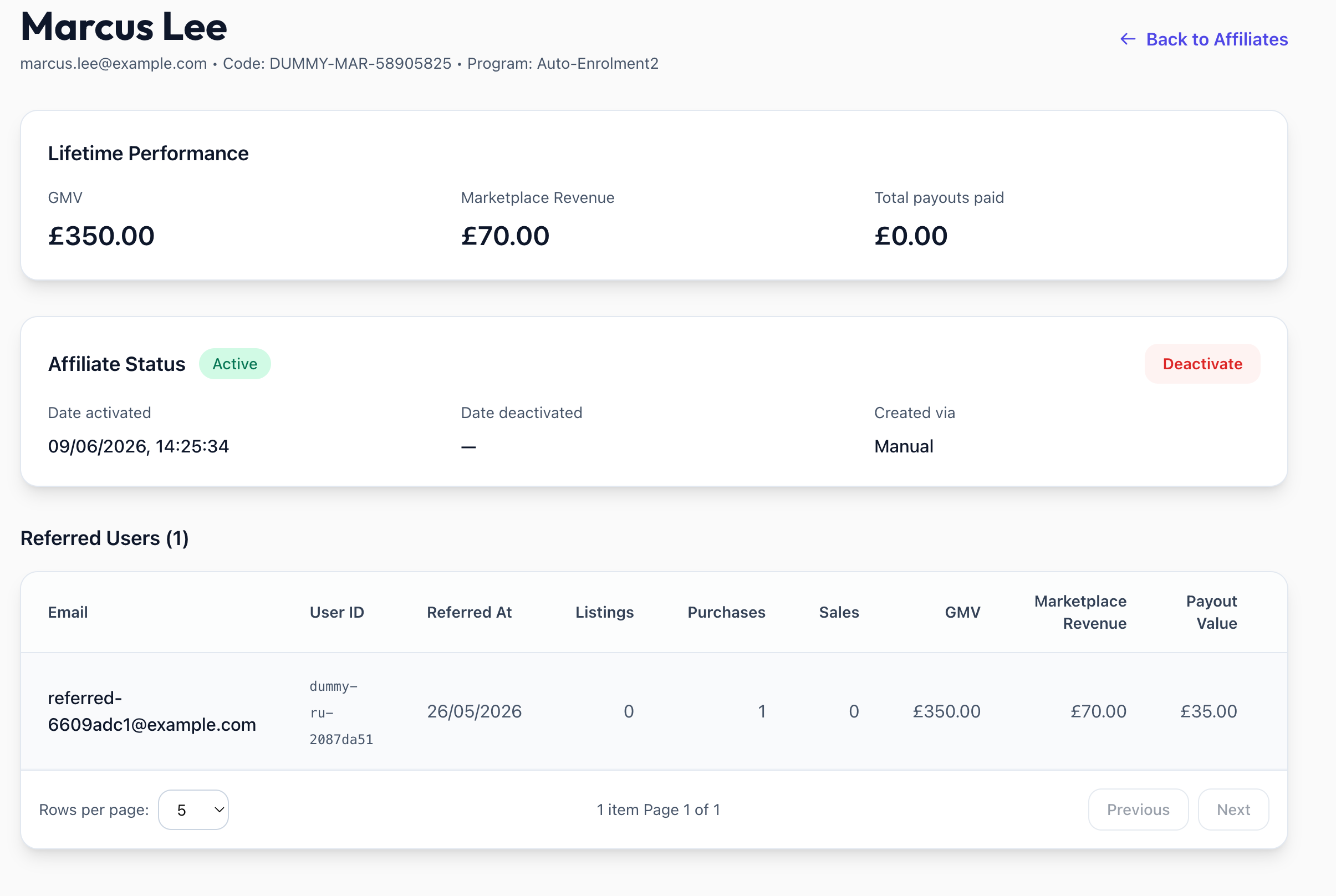The height and width of the screenshot is (896, 1336).
Task: Open the Back to Affiliates link
Action: pos(1204,39)
